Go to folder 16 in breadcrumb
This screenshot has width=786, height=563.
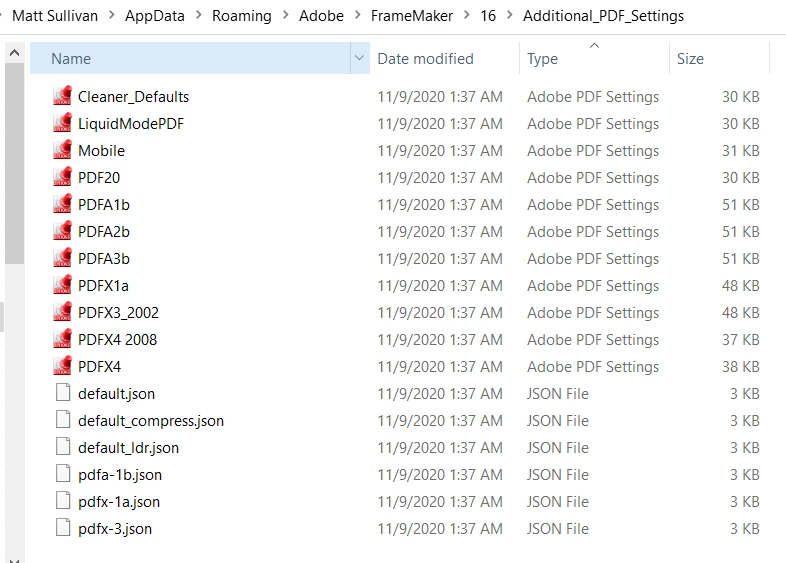click(x=488, y=16)
